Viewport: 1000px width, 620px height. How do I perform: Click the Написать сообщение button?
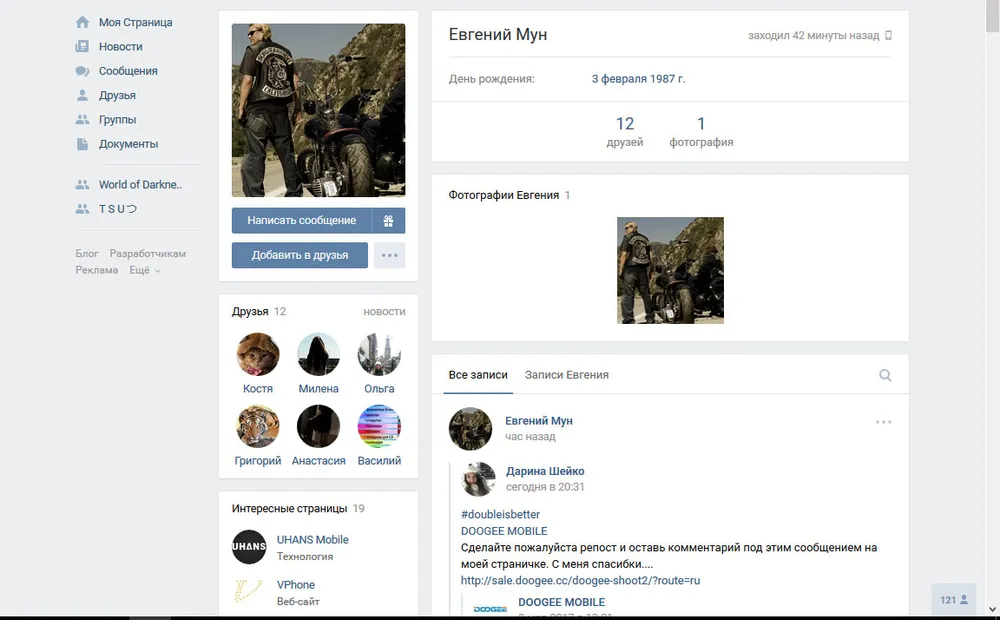[301, 220]
